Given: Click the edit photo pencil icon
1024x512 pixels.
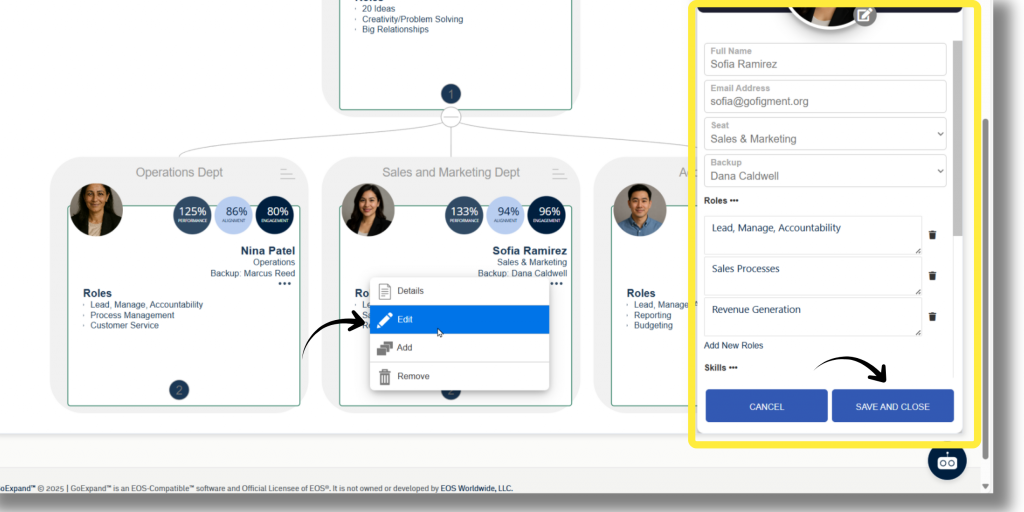Looking at the screenshot, I should [x=866, y=15].
